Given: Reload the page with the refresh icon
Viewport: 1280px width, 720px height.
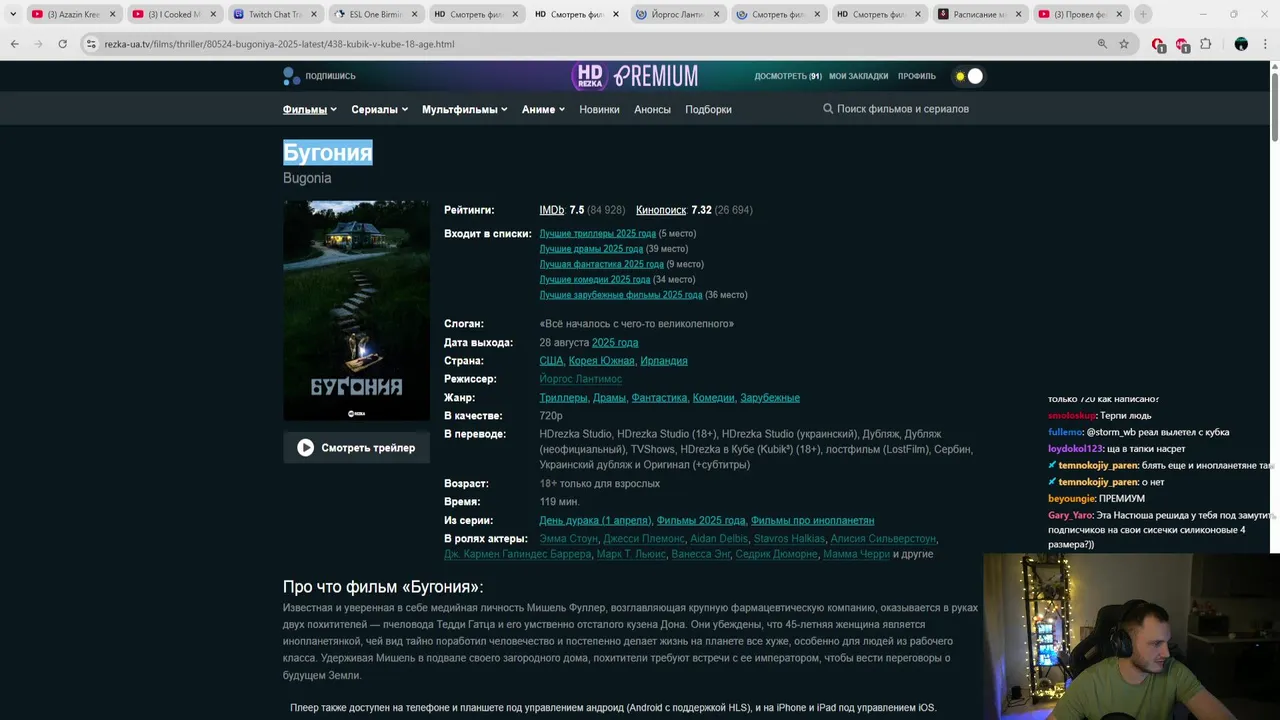Looking at the screenshot, I should (62, 44).
